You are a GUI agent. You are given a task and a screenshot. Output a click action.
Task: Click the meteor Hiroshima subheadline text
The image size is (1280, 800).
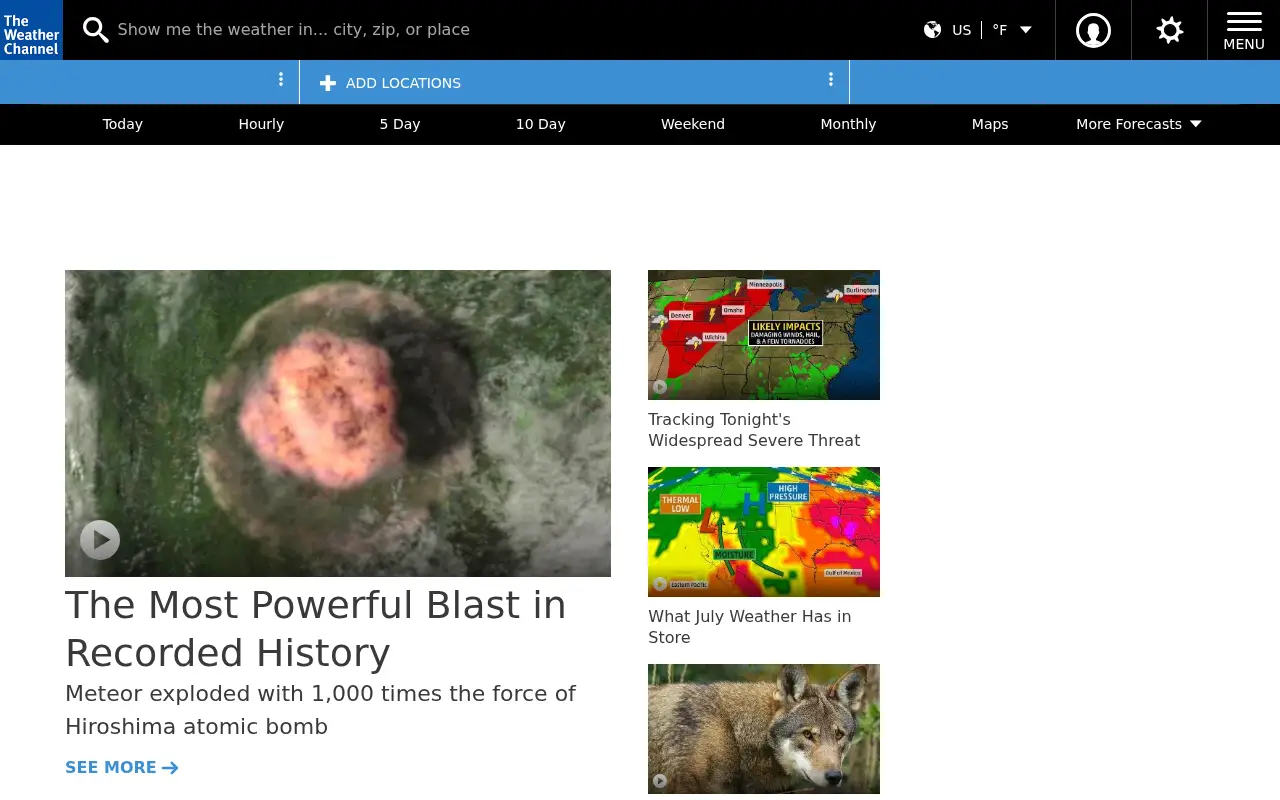tap(321, 710)
